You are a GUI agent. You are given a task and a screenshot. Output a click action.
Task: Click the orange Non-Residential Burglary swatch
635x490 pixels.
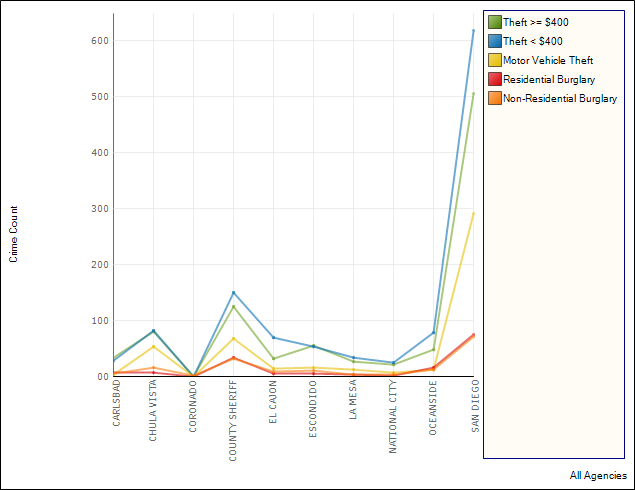point(494,98)
